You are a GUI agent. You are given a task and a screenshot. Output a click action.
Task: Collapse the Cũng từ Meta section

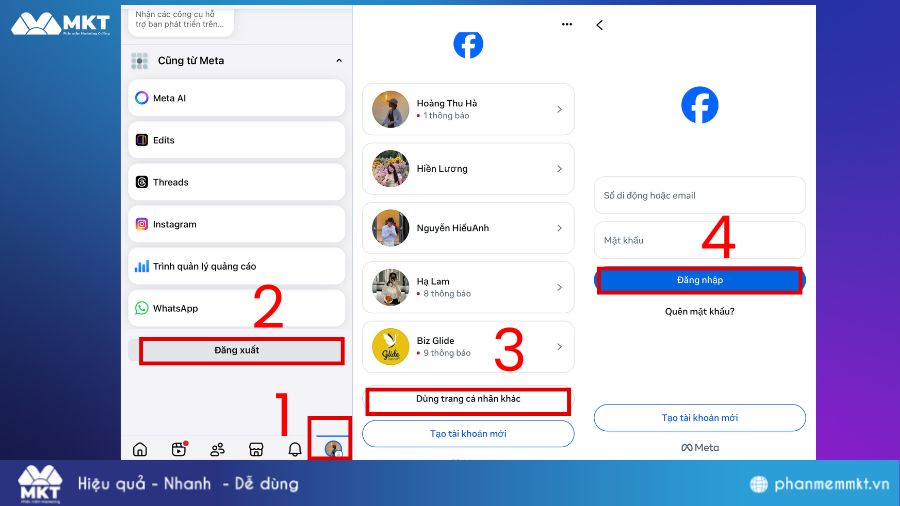click(339, 60)
